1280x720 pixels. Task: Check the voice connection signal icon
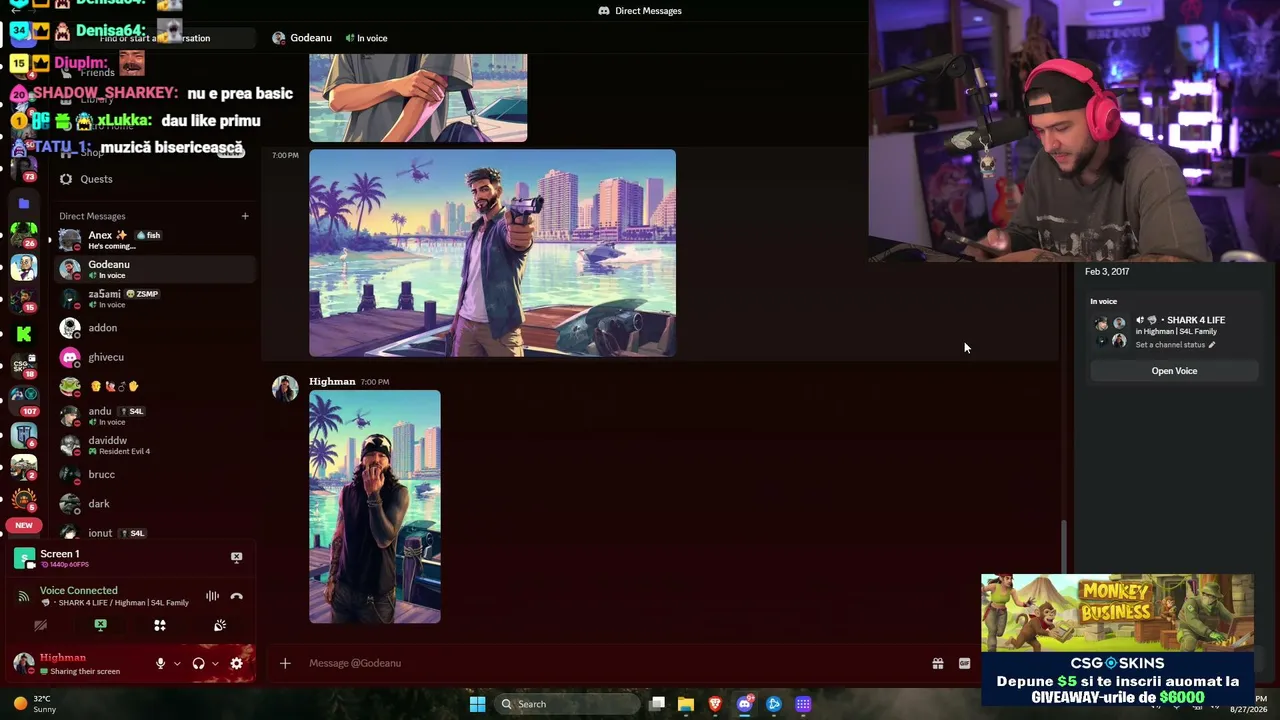coord(23,596)
